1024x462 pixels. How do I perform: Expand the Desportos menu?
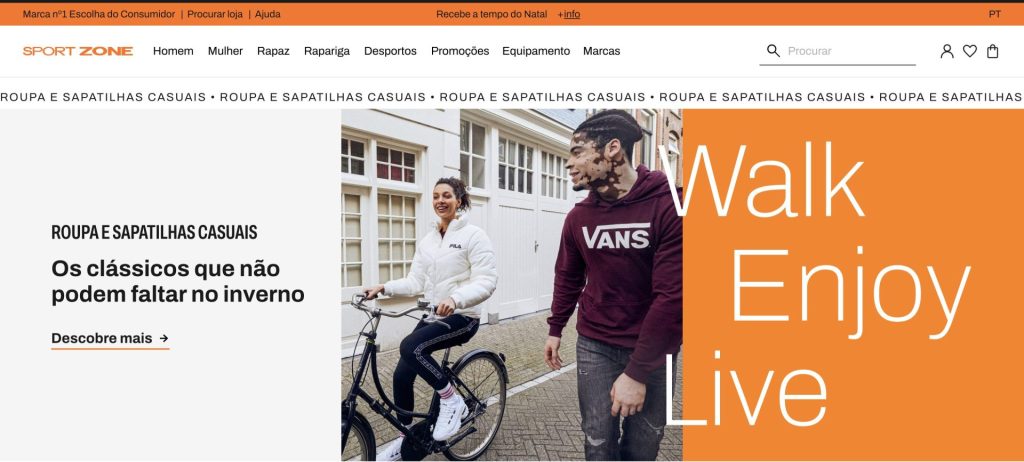click(x=390, y=51)
